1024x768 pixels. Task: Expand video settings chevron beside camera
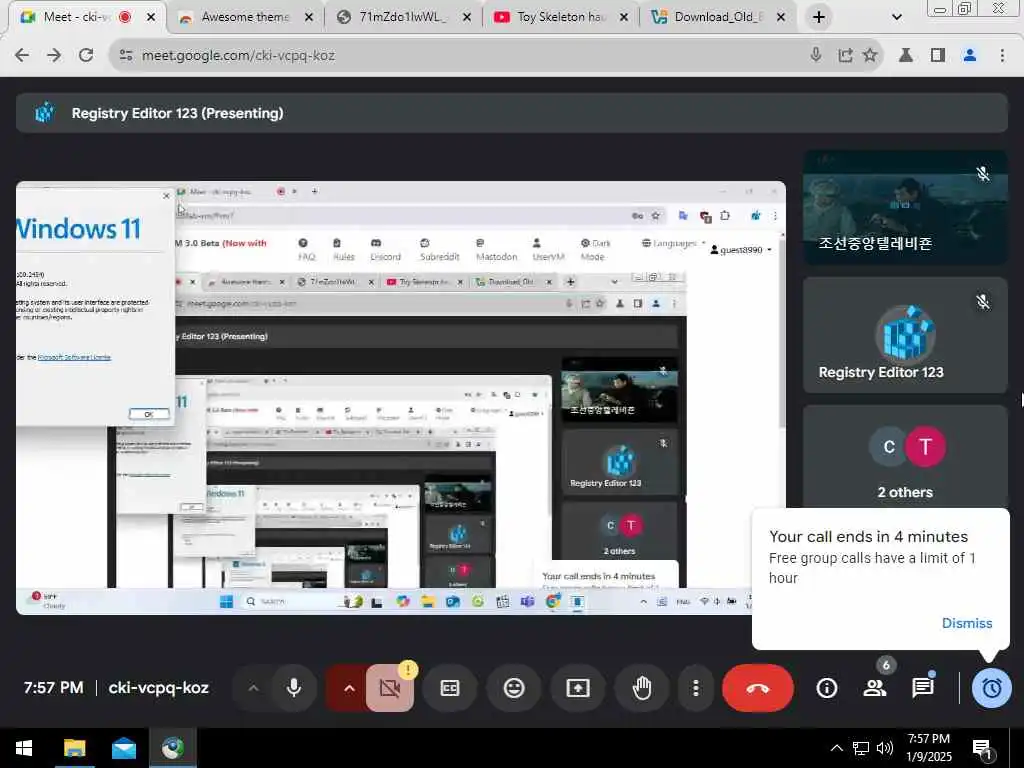pyautogui.click(x=349, y=688)
